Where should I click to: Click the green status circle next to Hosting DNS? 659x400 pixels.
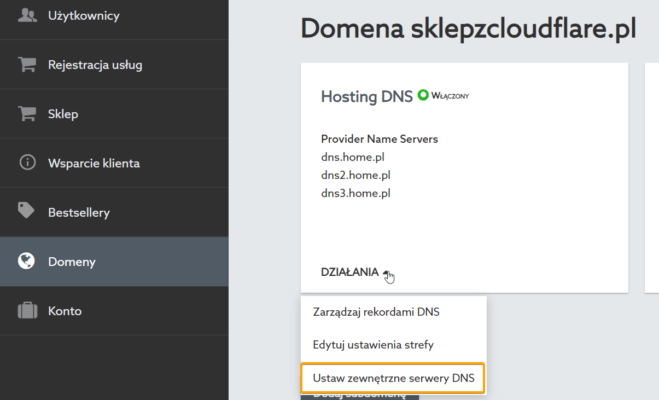pos(423,95)
